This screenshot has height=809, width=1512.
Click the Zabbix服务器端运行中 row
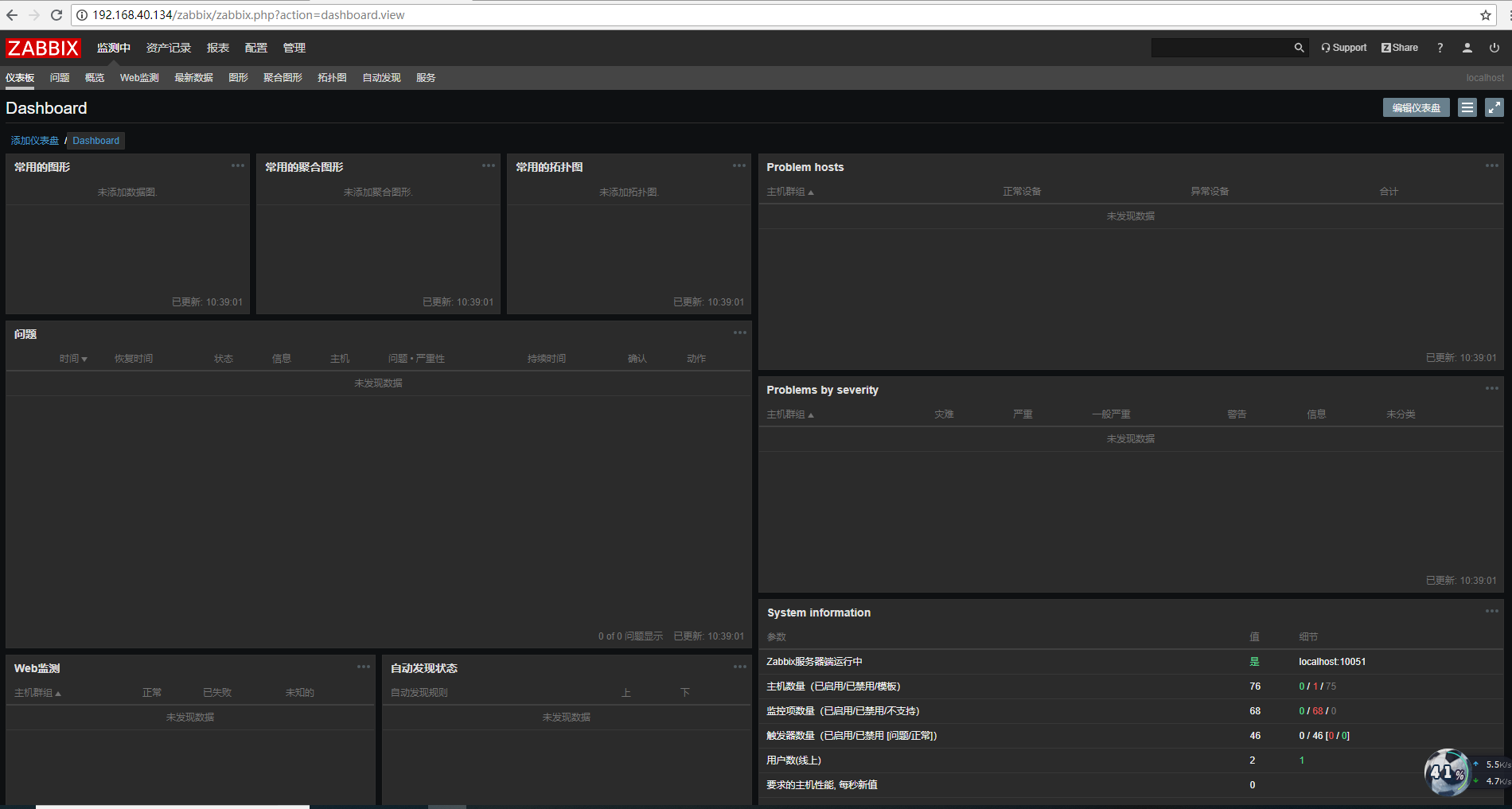pyautogui.click(x=1131, y=662)
